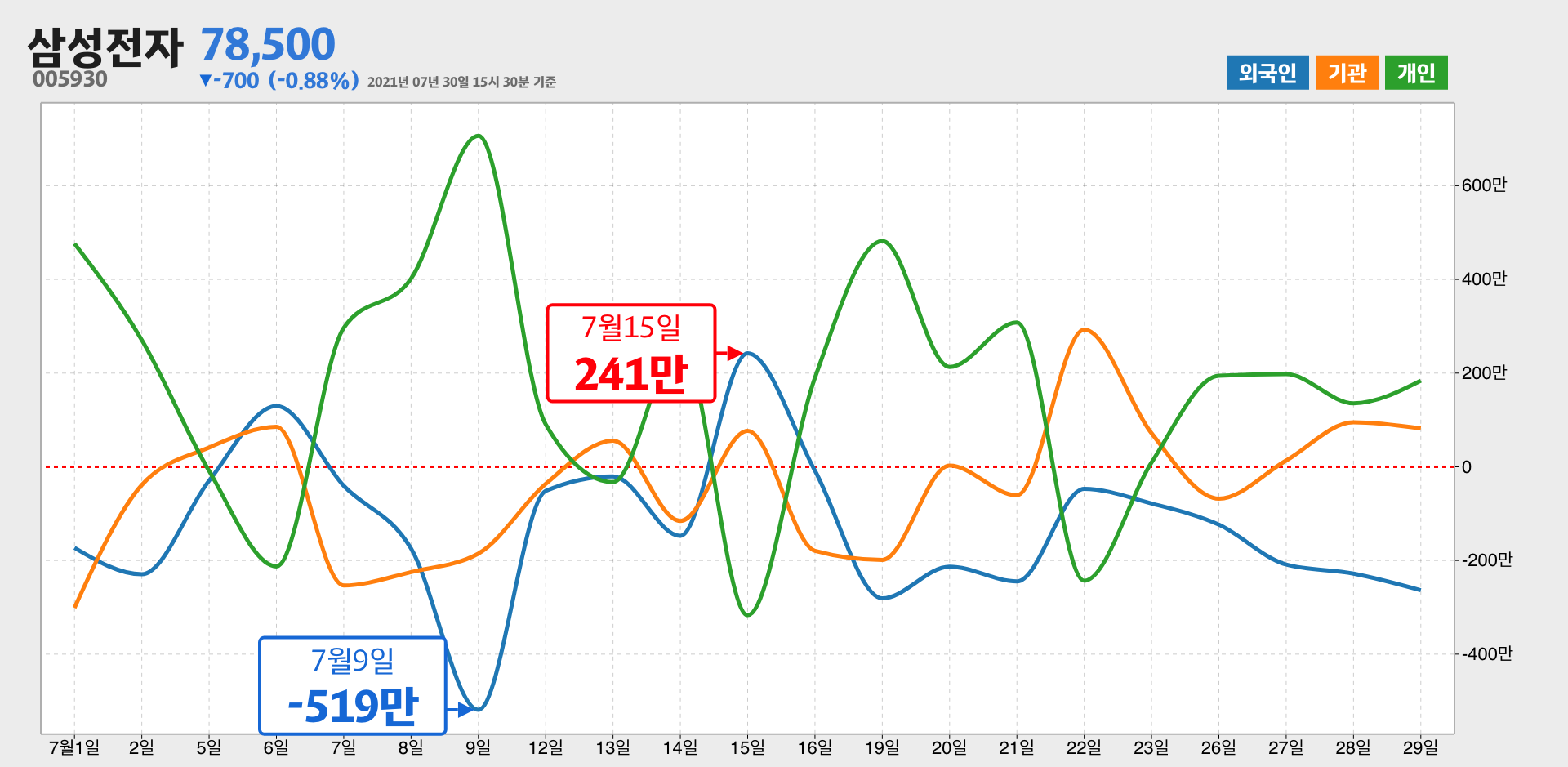
Task: Click the 20일 x-axis date label
Action: click(x=949, y=747)
